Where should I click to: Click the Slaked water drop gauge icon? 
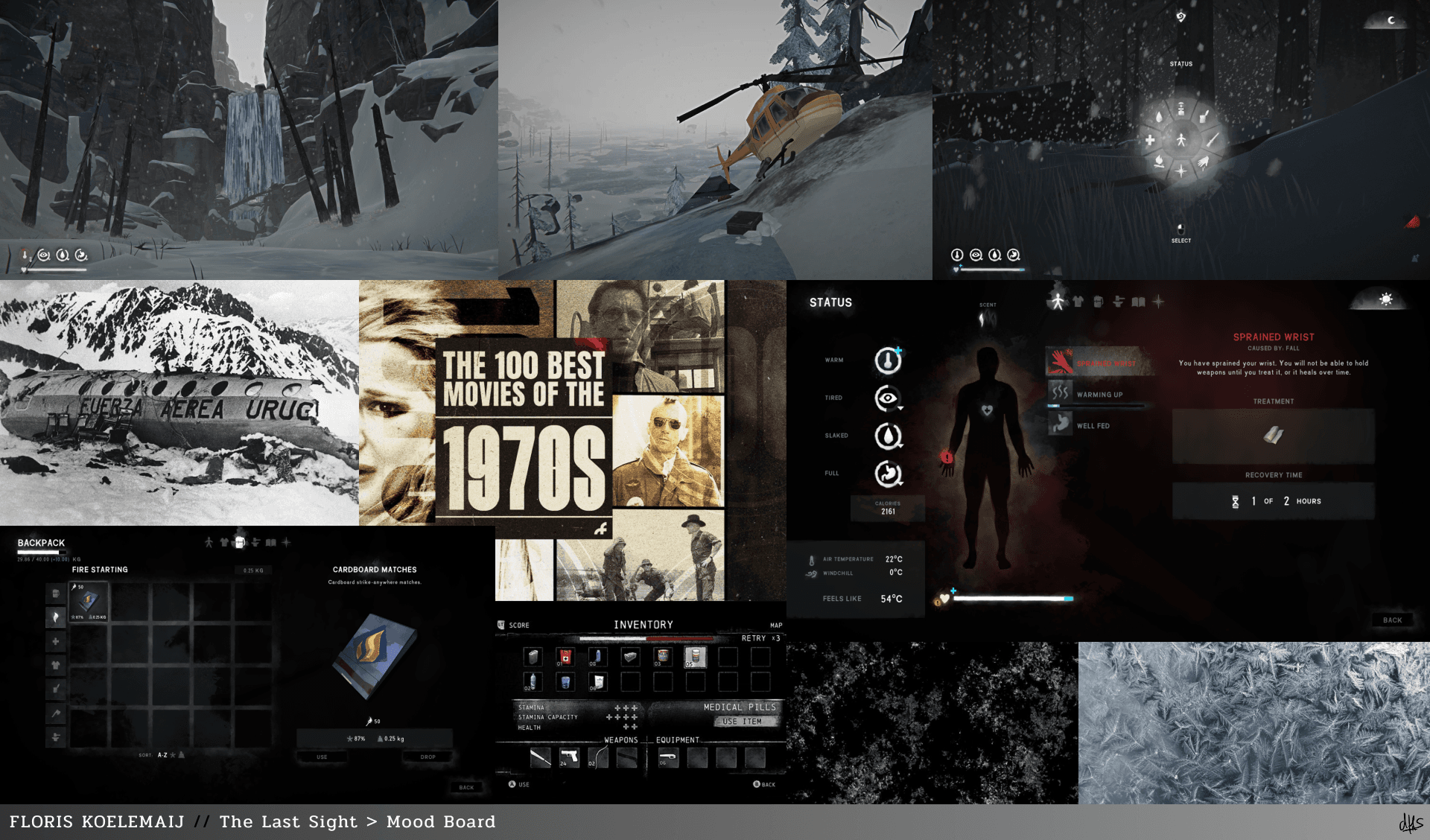(888, 436)
